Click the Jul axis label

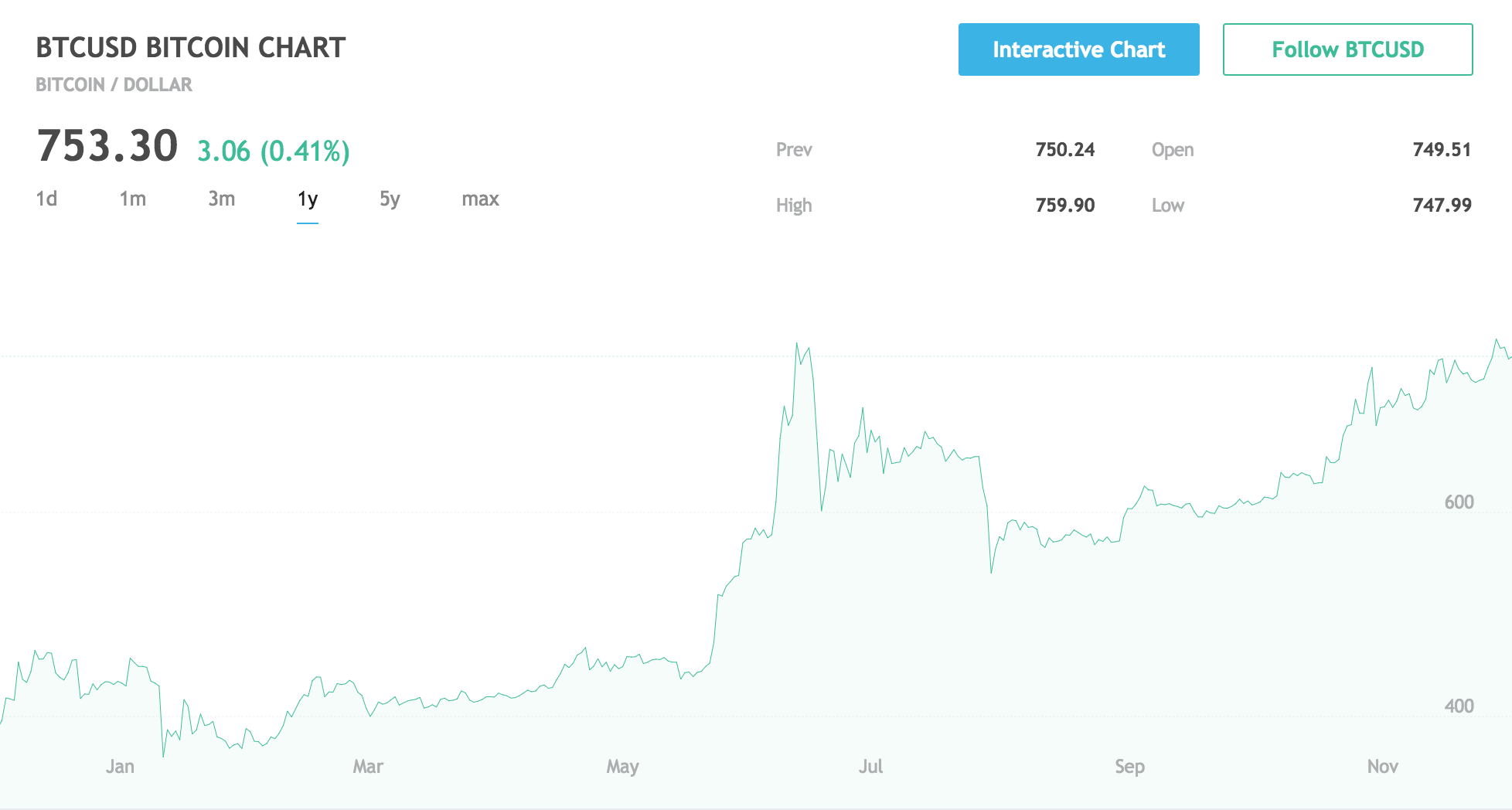[x=870, y=766]
